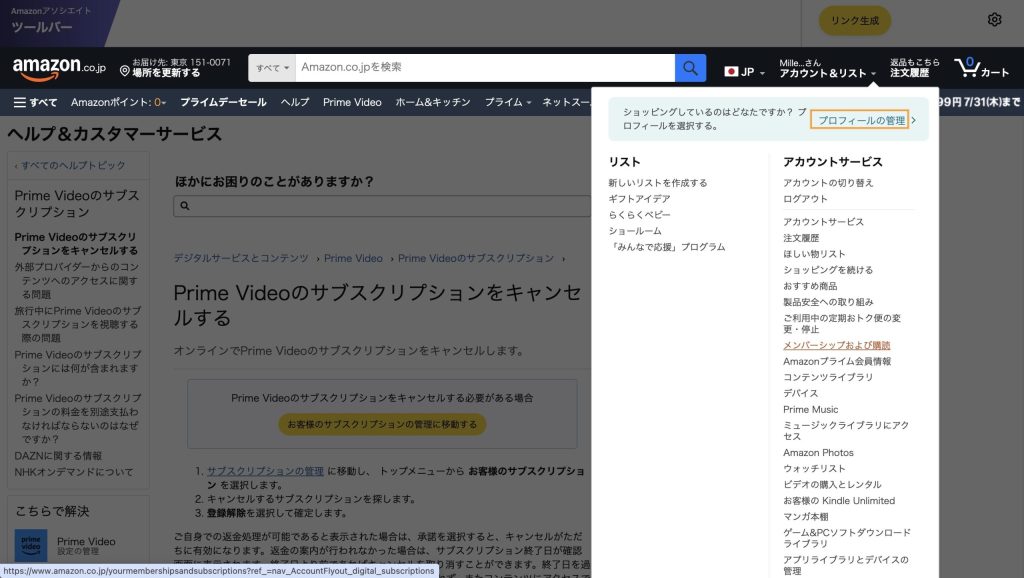Open the hamburger すべて menu
The height and width of the screenshot is (578, 1024).
[x=35, y=102]
